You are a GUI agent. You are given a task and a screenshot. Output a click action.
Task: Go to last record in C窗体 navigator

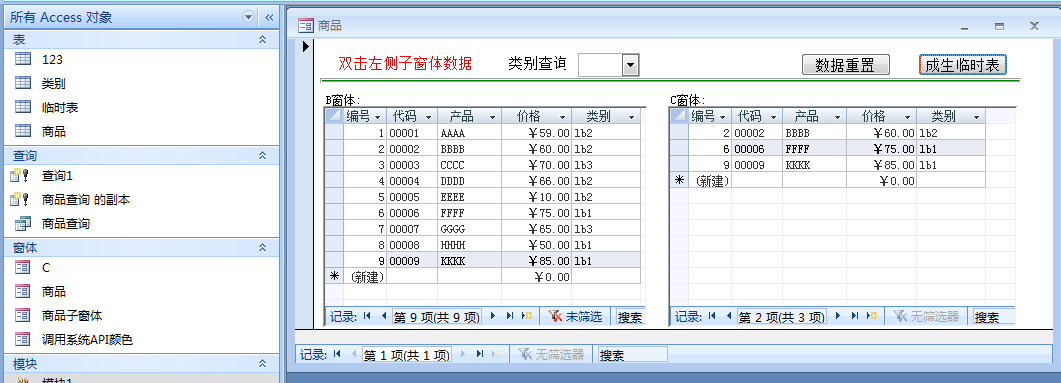tap(855, 316)
